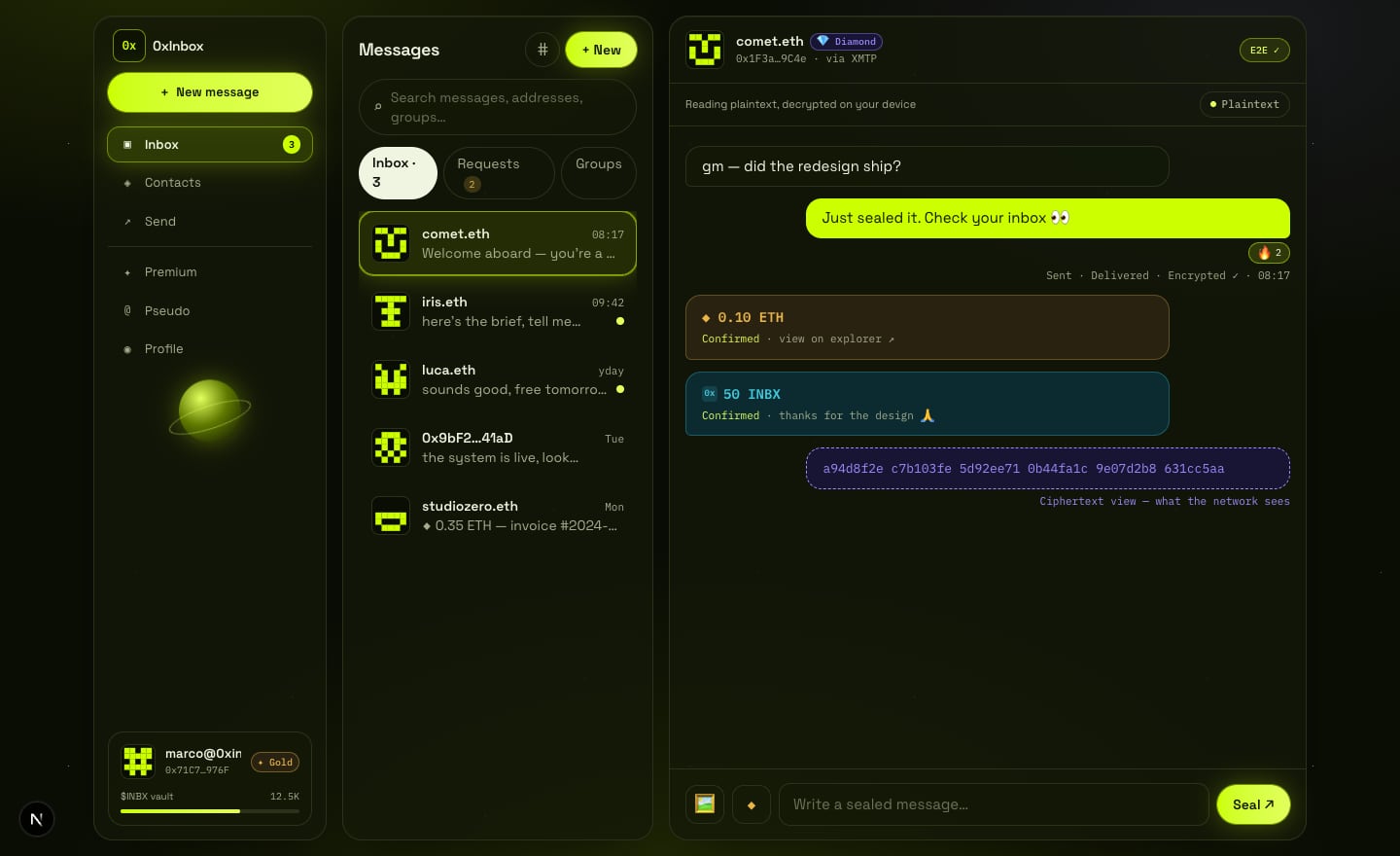Click the Requests count badge 2
Screen dimensions: 1400x856
coord(472,184)
